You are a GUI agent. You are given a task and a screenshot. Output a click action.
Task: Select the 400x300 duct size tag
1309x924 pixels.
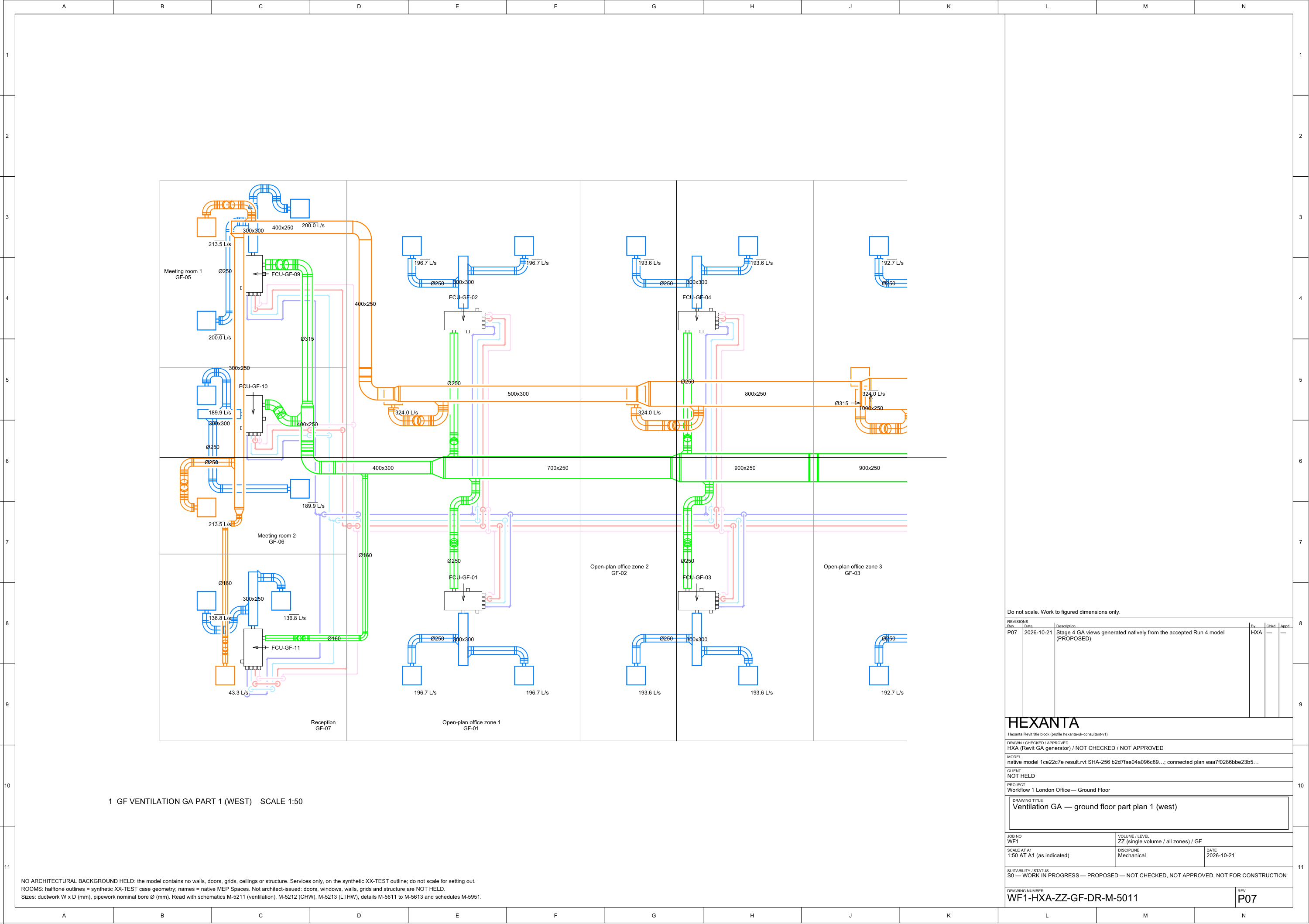click(383, 468)
